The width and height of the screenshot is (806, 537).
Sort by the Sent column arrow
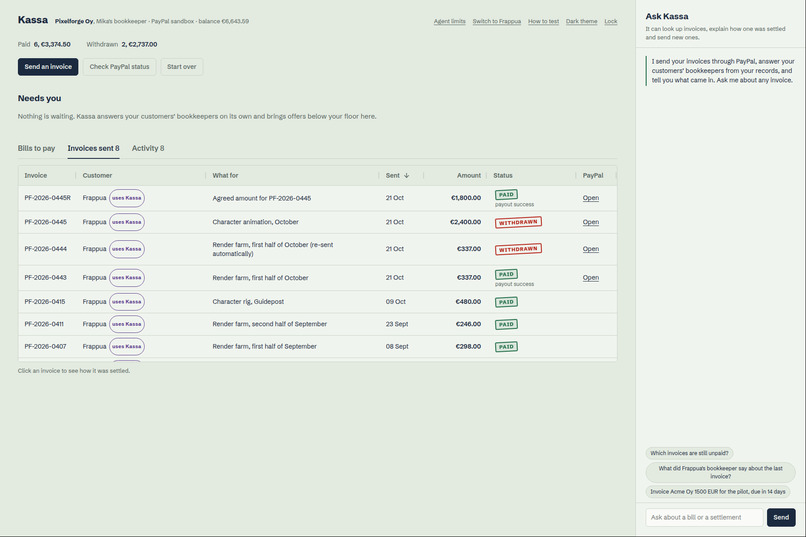pyautogui.click(x=407, y=176)
